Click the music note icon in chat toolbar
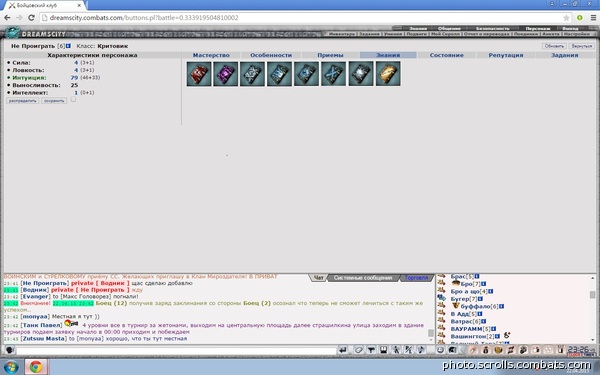The height and width of the screenshot is (375, 600). [x=421, y=349]
